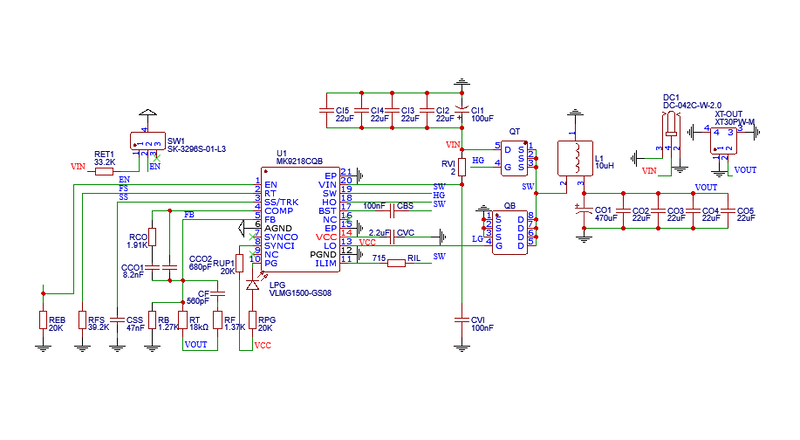
Task: Click the SYNCI pin name on U1
Action: pyautogui.click(x=280, y=246)
